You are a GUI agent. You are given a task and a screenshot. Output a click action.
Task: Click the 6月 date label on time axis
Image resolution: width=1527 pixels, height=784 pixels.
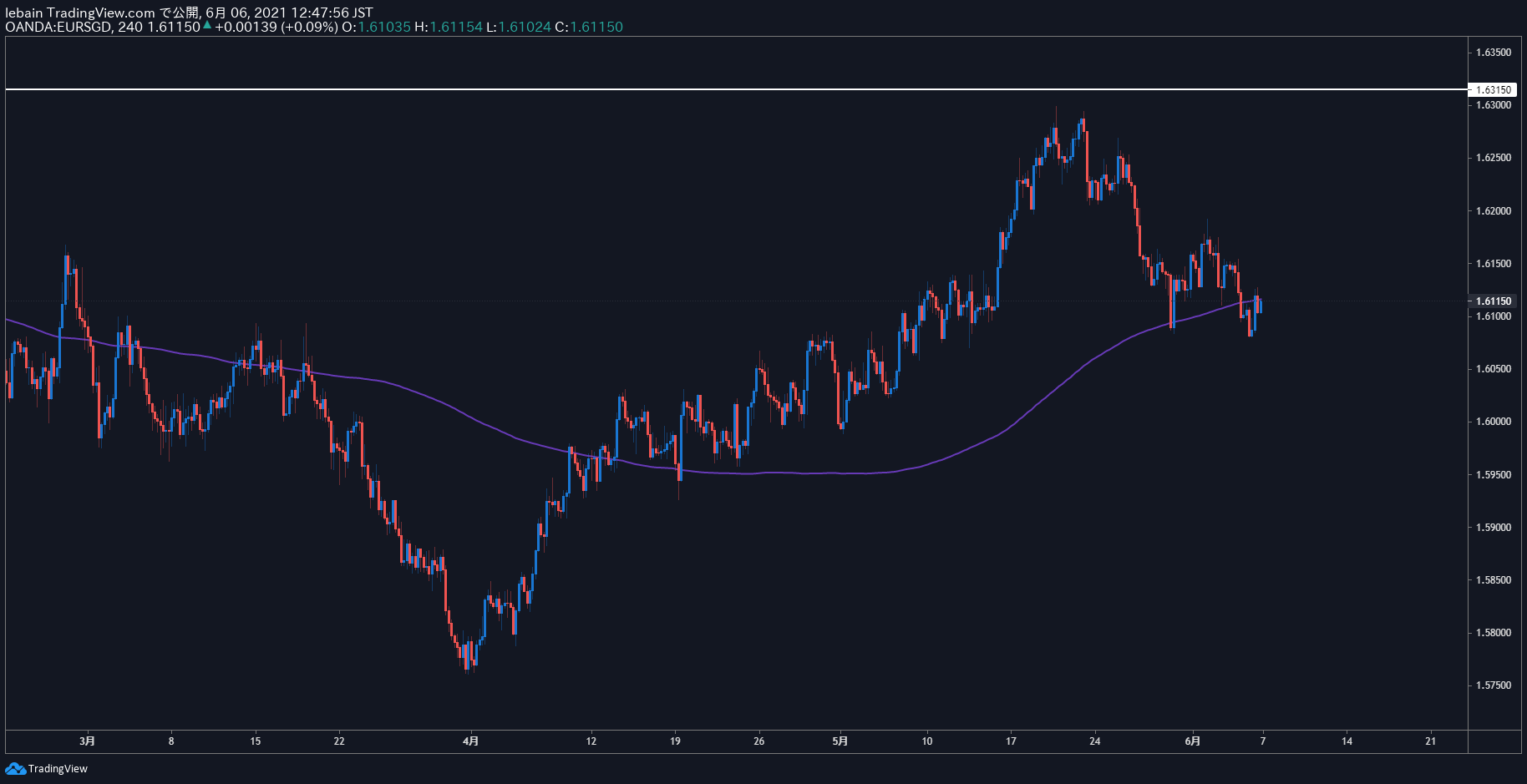[1193, 741]
